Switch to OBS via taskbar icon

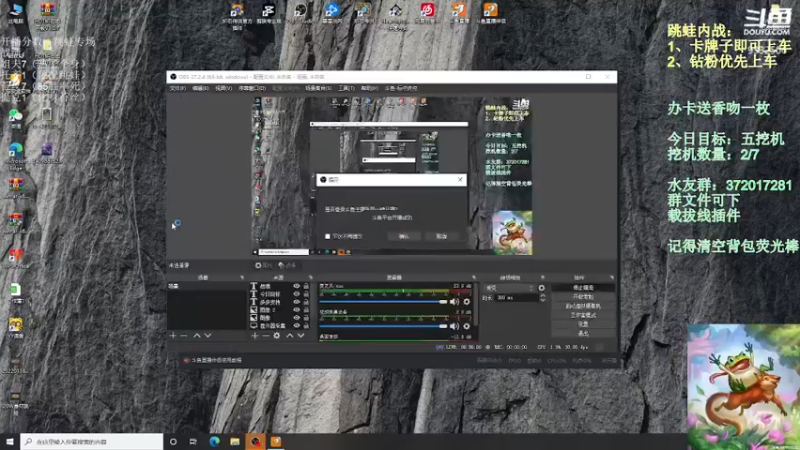pos(255,441)
